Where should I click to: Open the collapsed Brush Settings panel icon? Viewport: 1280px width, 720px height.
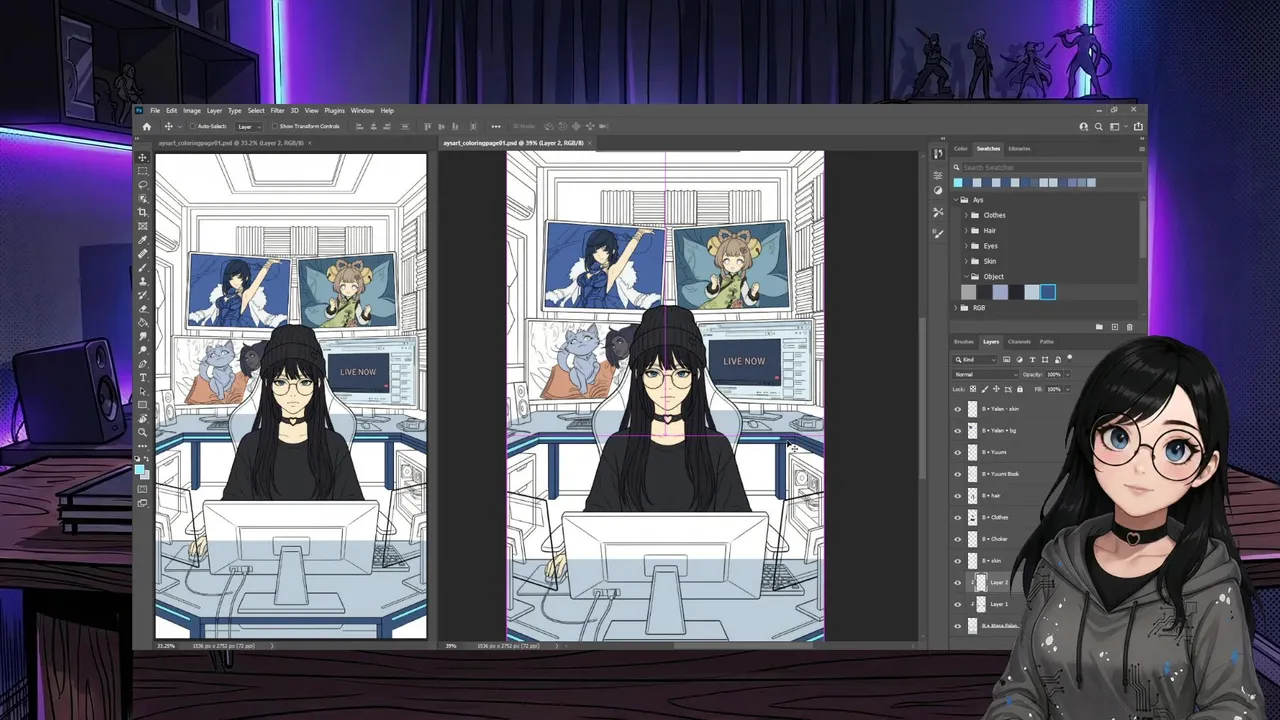pyautogui.click(x=938, y=233)
